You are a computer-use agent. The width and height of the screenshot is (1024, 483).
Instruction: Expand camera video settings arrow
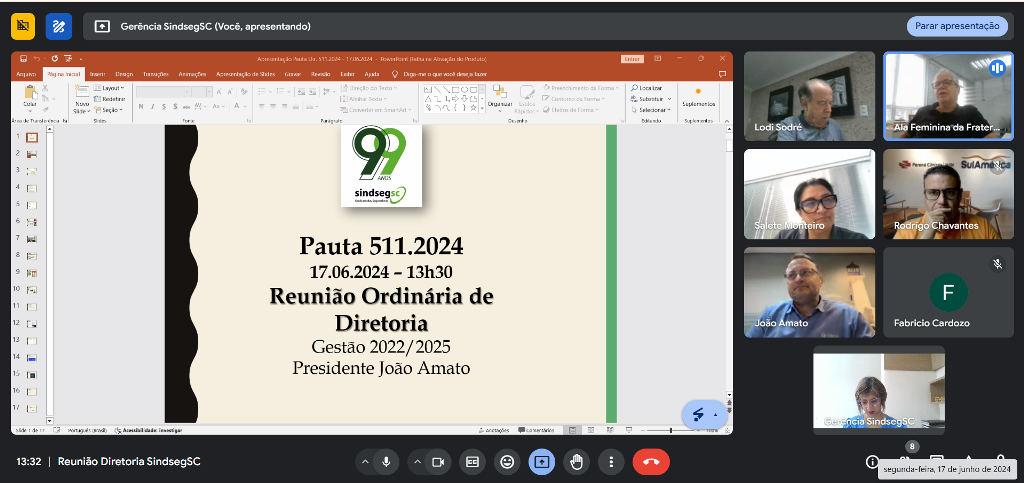point(415,462)
